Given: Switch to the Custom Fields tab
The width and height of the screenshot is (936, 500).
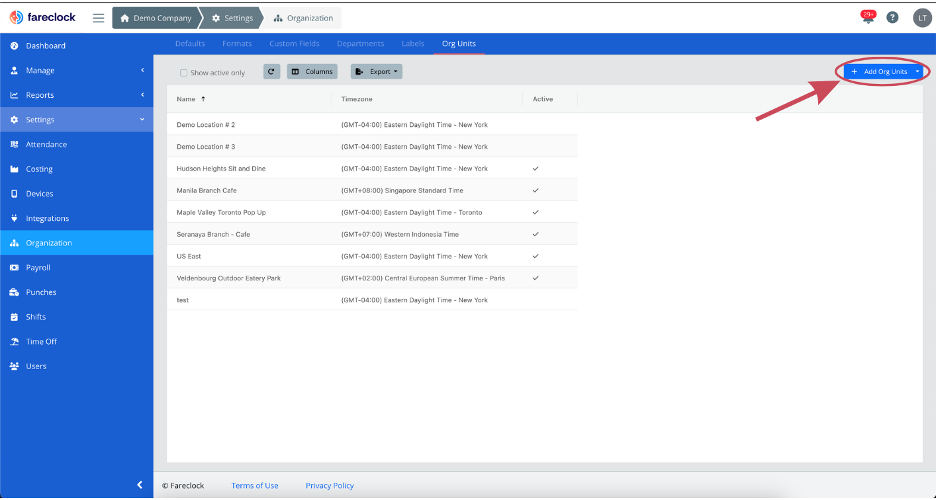Looking at the screenshot, I should 294,44.
